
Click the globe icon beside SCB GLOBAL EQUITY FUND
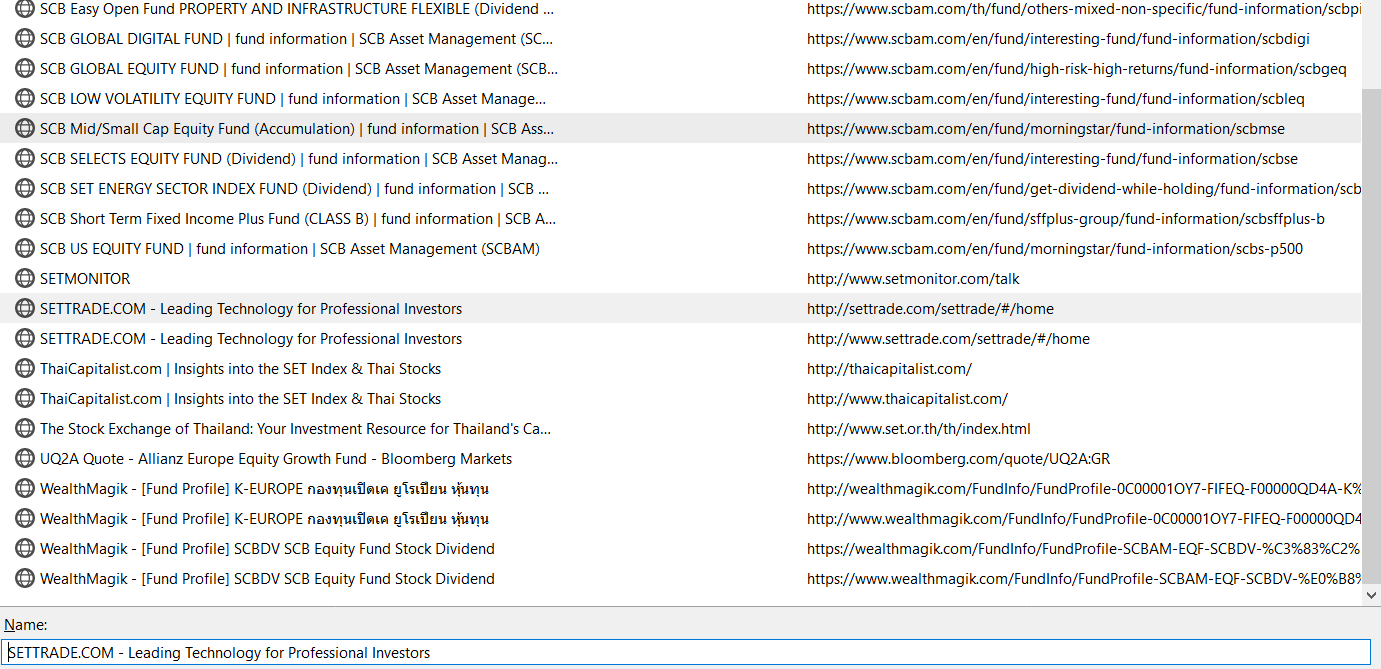pyautogui.click(x=25, y=69)
